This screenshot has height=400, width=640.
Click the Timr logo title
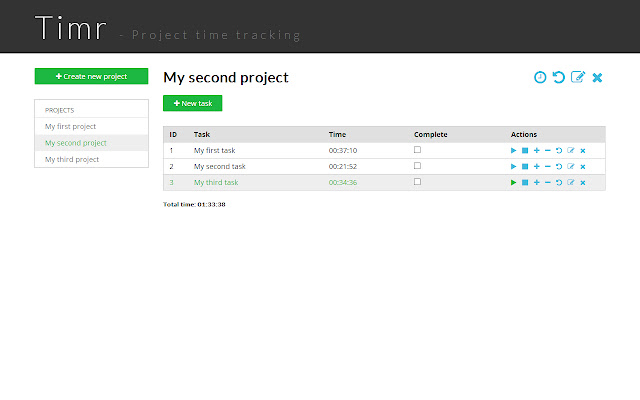[x=70, y=28]
